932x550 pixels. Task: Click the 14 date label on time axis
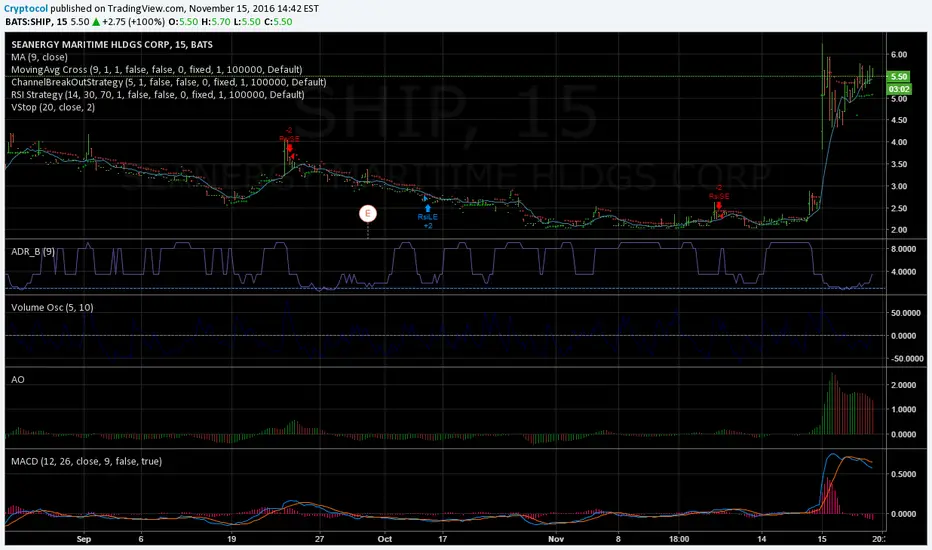coord(762,539)
